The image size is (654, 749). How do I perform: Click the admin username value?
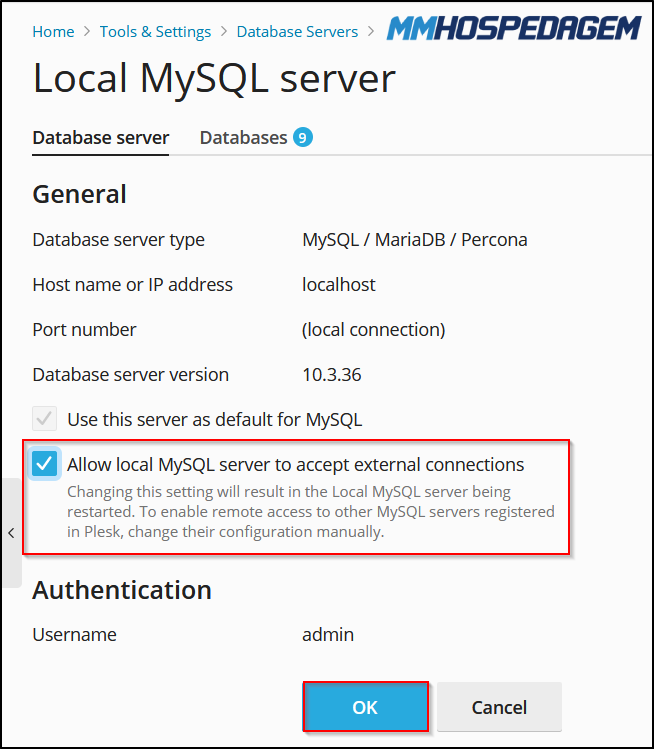point(328,634)
